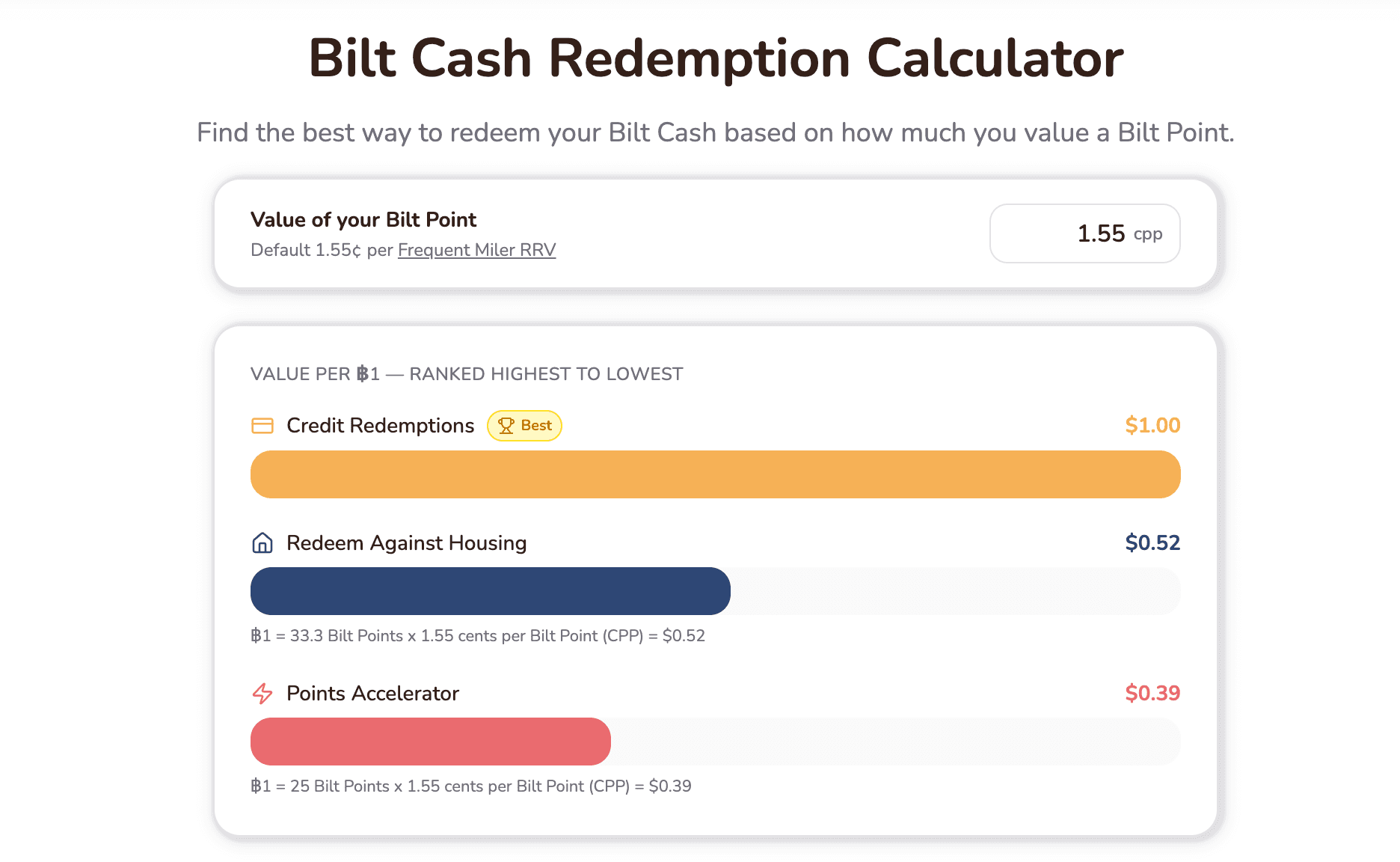Click the Bilt Cash Redemption Calculator heading
Screen dimensions: 1400x862
(x=716, y=58)
